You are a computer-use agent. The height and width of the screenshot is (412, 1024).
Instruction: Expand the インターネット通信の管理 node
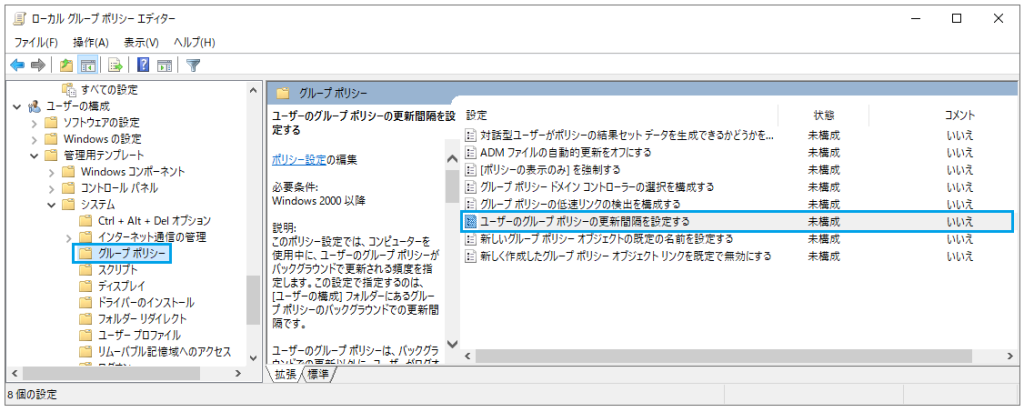point(69,237)
